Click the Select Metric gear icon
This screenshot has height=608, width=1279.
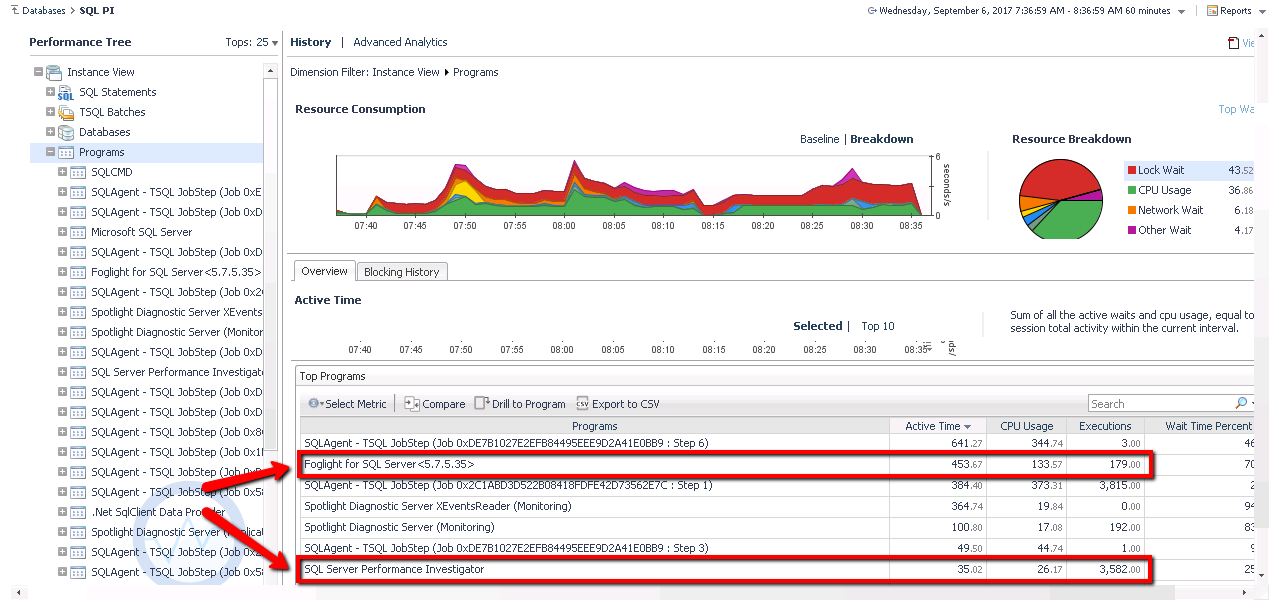coord(313,404)
